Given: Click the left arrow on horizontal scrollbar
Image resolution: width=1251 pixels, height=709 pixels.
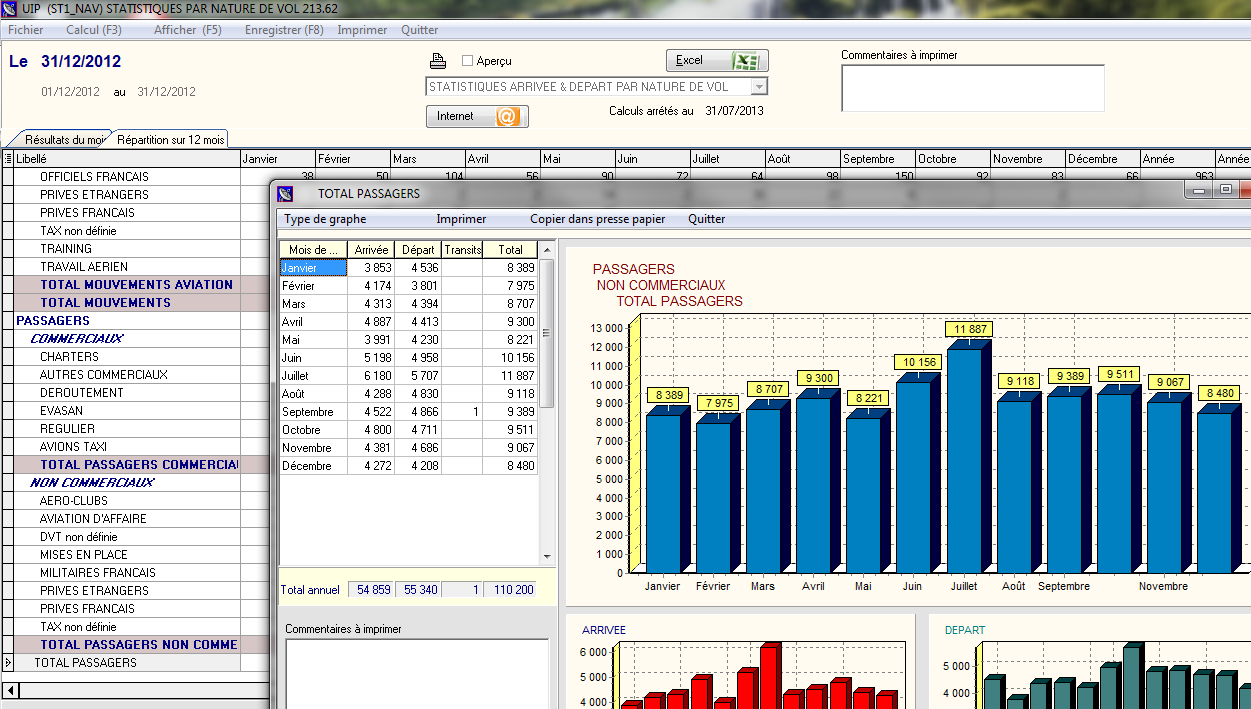Looking at the screenshot, I should [x=10, y=691].
